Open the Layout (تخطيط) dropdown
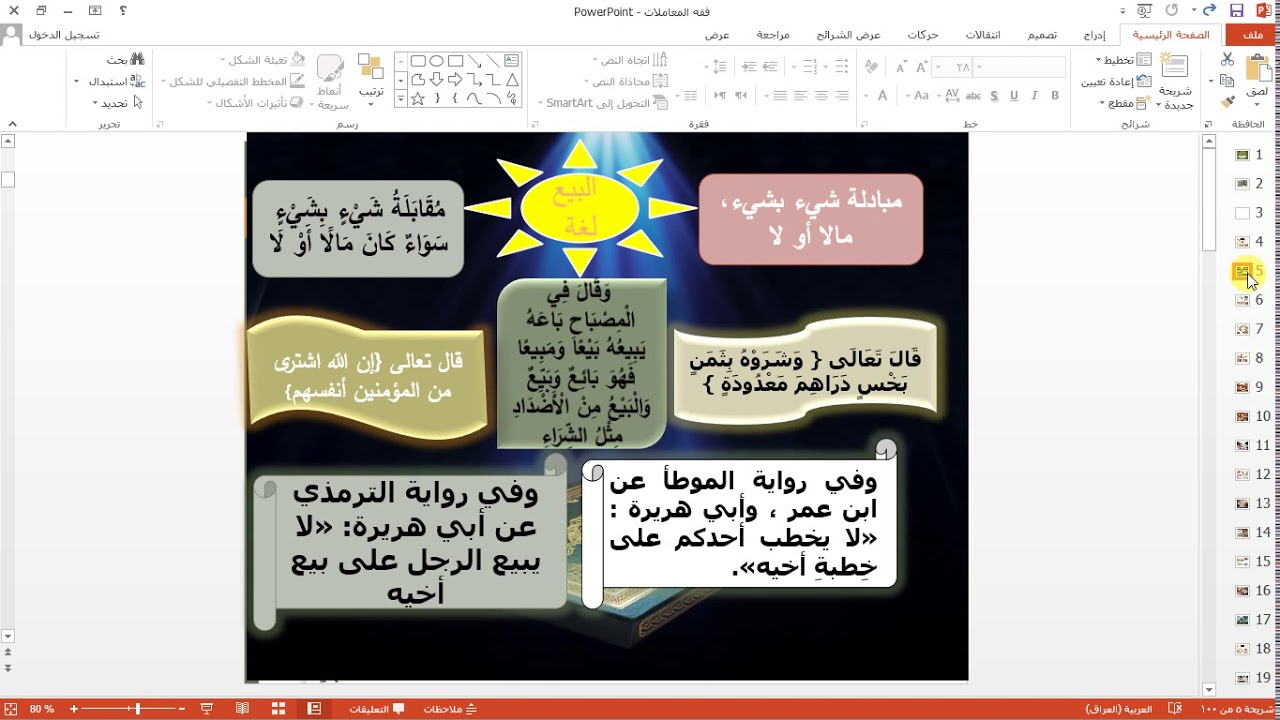The width and height of the screenshot is (1280, 720). (x=1123, y=60)
